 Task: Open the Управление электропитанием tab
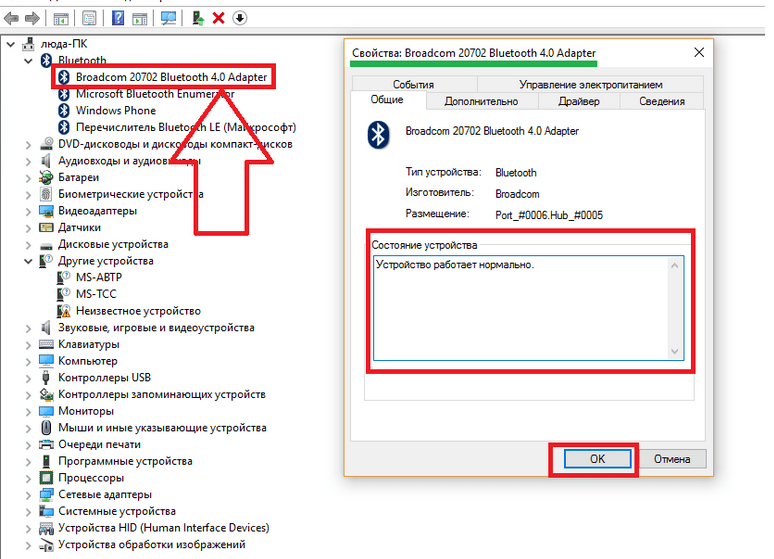[x=591, y=85]
